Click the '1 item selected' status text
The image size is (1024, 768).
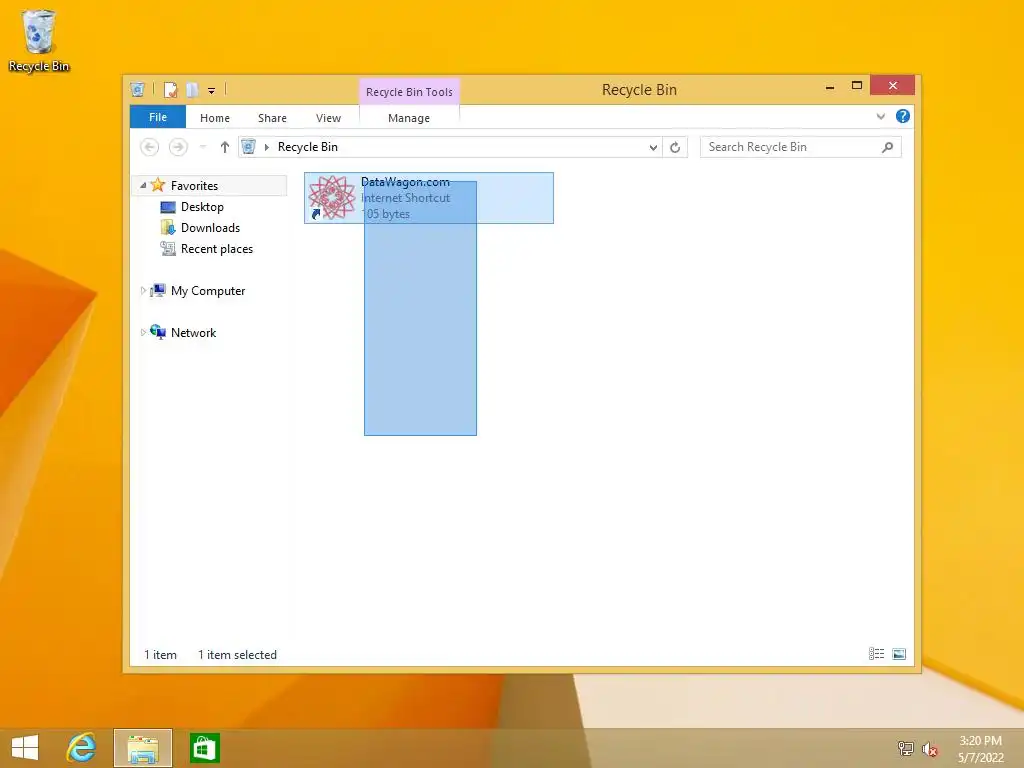pyautogui.click(x=237, y=654)
